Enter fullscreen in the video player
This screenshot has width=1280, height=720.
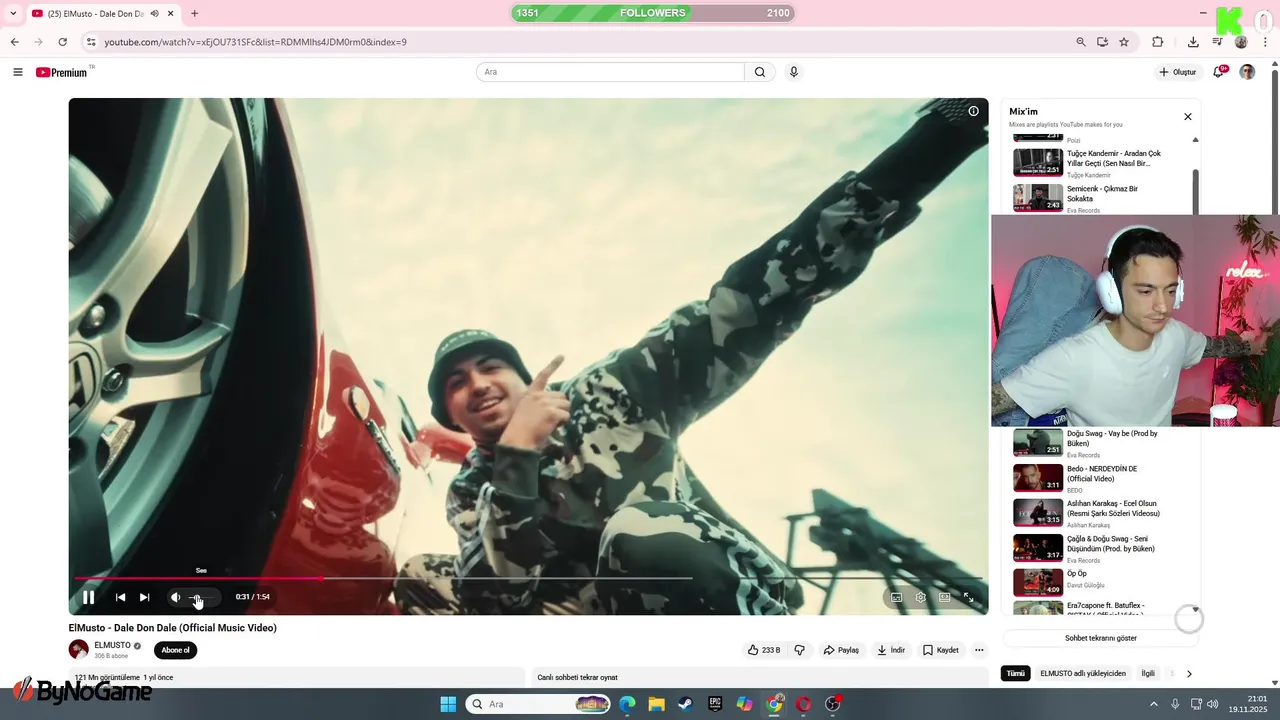(x=968, y=597)
